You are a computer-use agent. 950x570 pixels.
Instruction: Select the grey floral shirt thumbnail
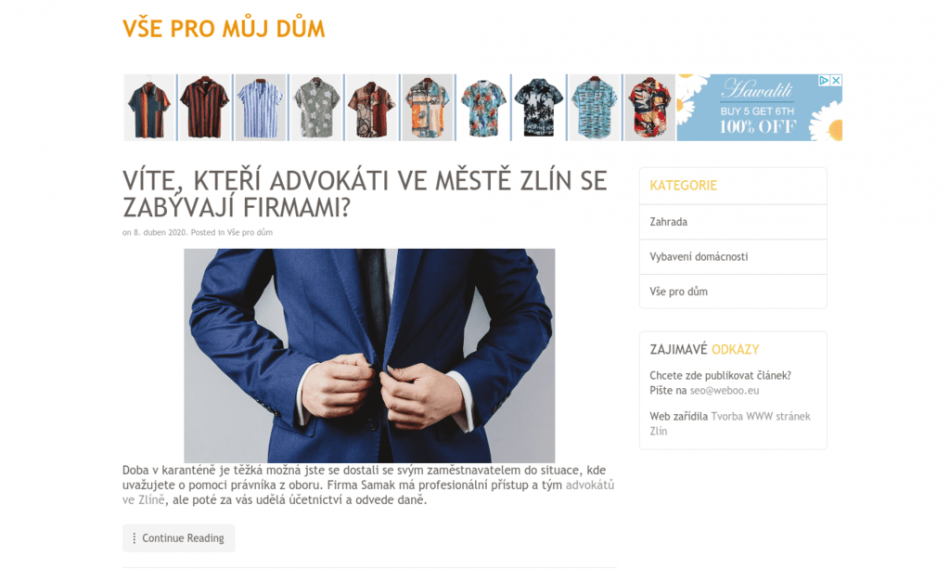(x=316, y=108)
